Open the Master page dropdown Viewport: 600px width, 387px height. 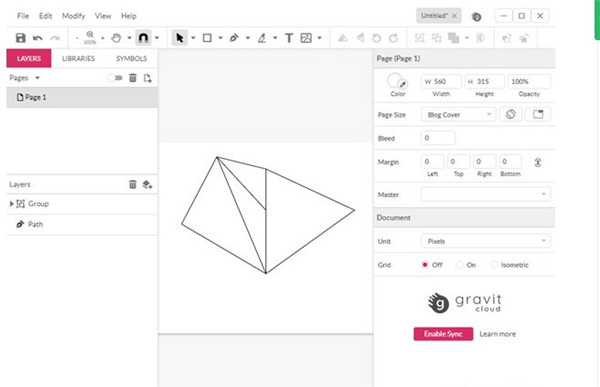tap(486, 194)
